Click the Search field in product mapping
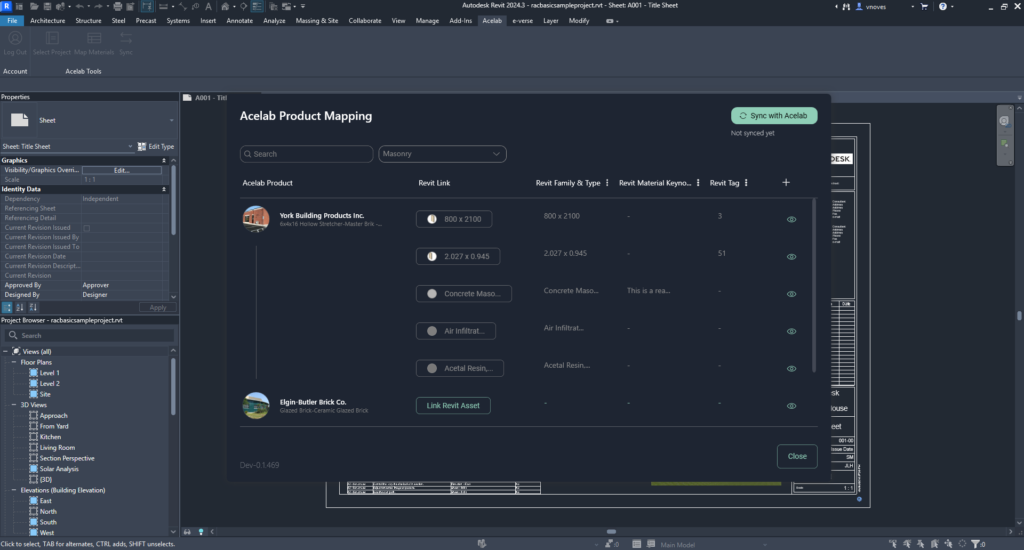Viewport: 1024px width, 550px height. [x=306, y=154]
